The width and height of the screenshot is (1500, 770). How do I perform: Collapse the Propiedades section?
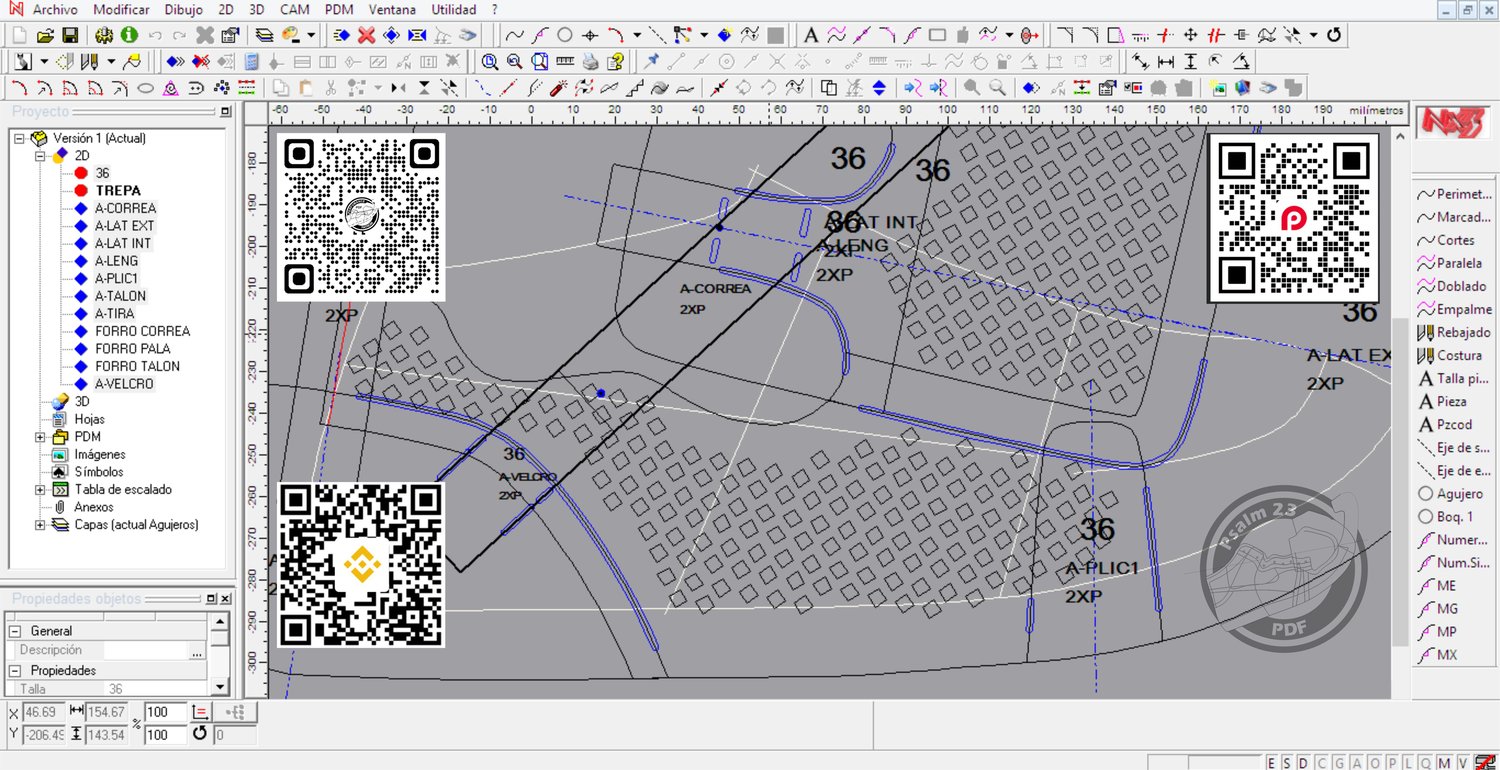[15, 670]
